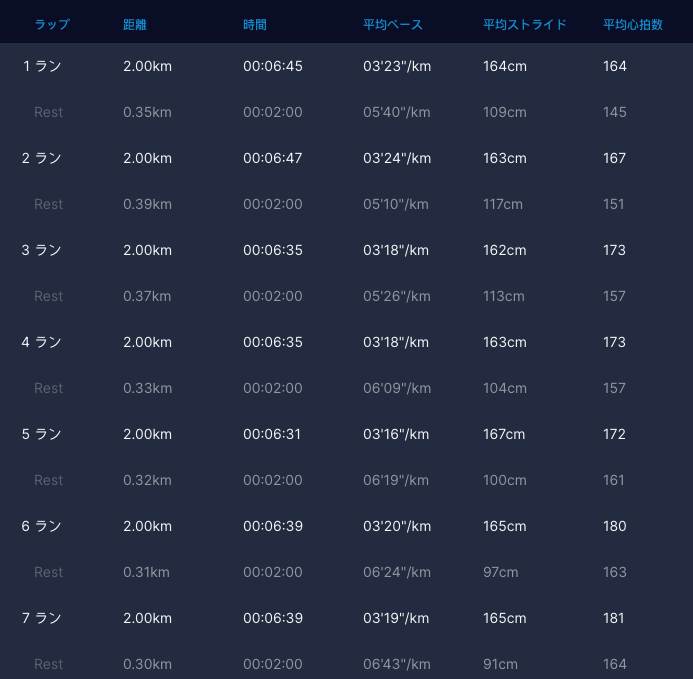Click the 平均ストライド column header
This screenshot has height=679, width=693.
coord(524,24)
